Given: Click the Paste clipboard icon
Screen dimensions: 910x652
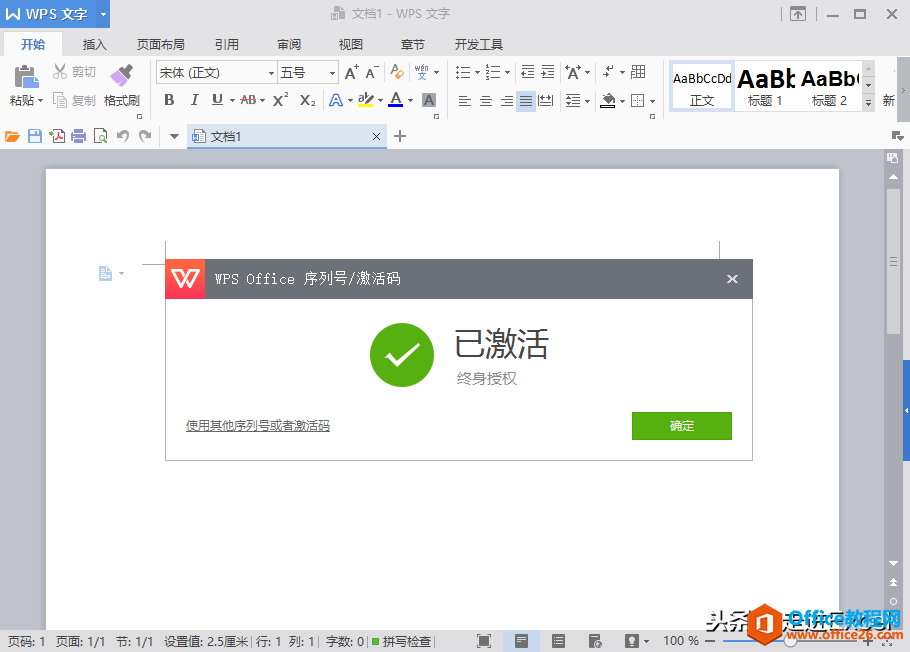Looking at the screenshot, I should [x=26, y=77].
